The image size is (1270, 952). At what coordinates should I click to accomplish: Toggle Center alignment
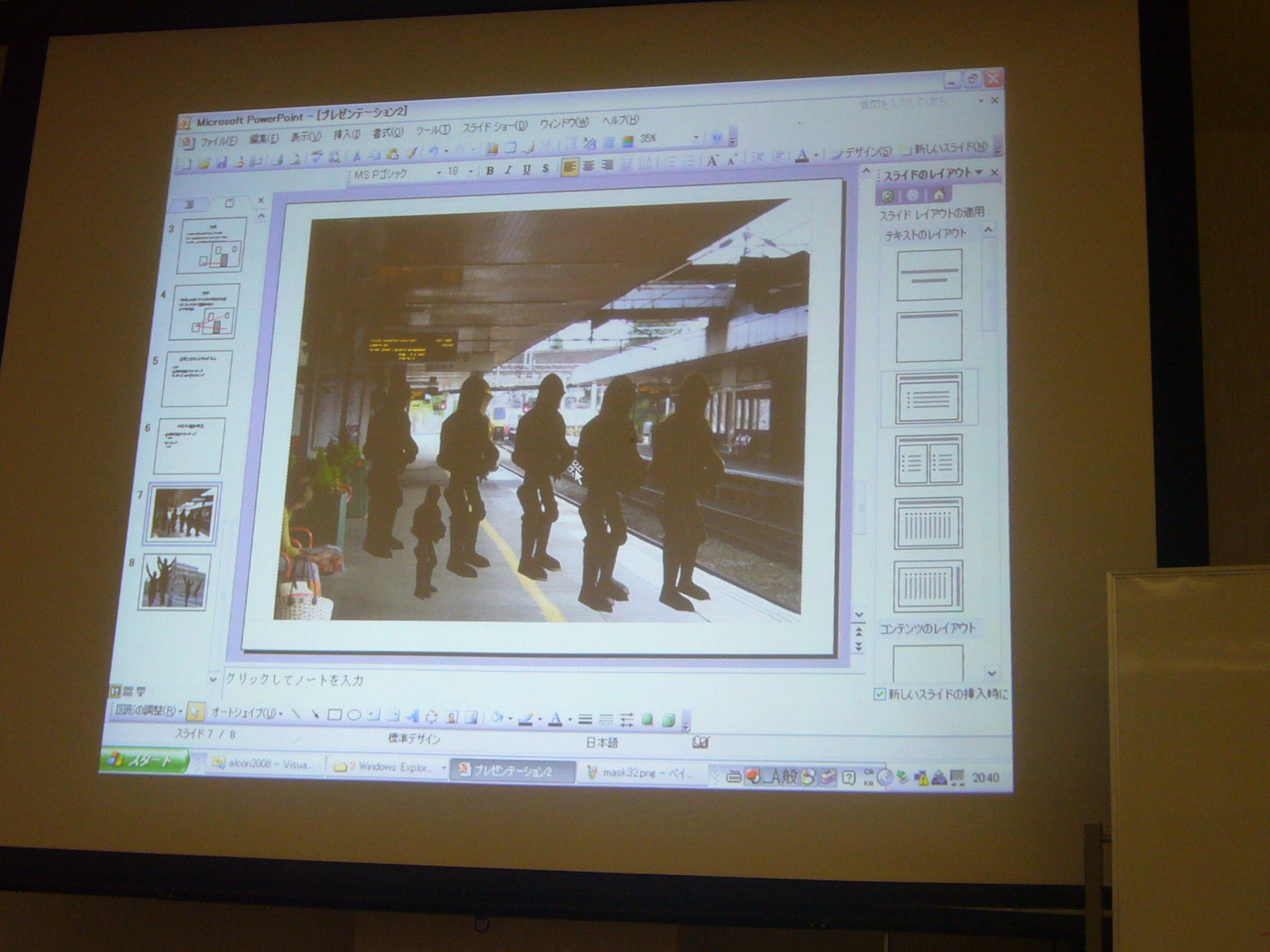click(x=589, y=165)
